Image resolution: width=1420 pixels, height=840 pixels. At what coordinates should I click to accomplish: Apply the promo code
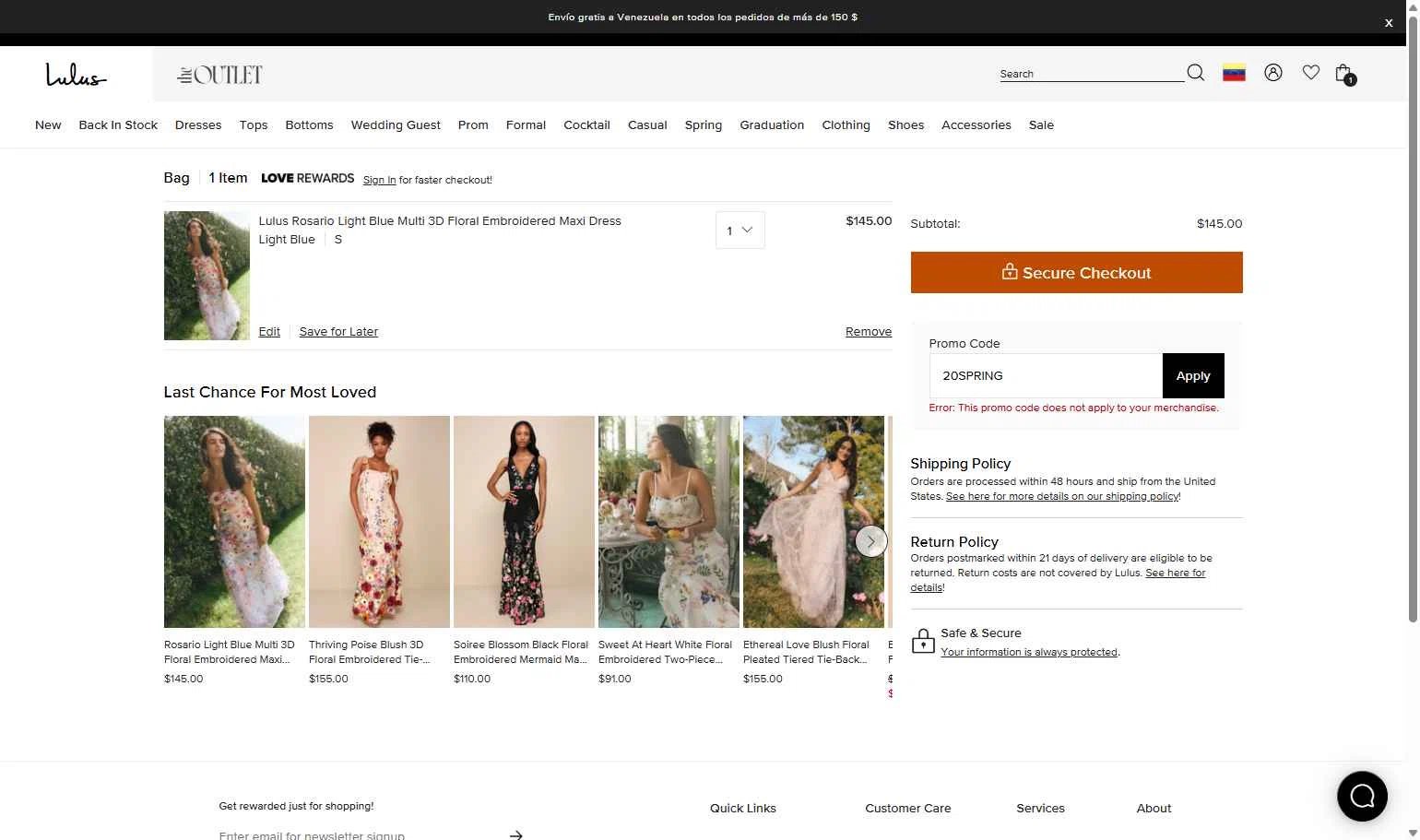(x=1192, y=376)
